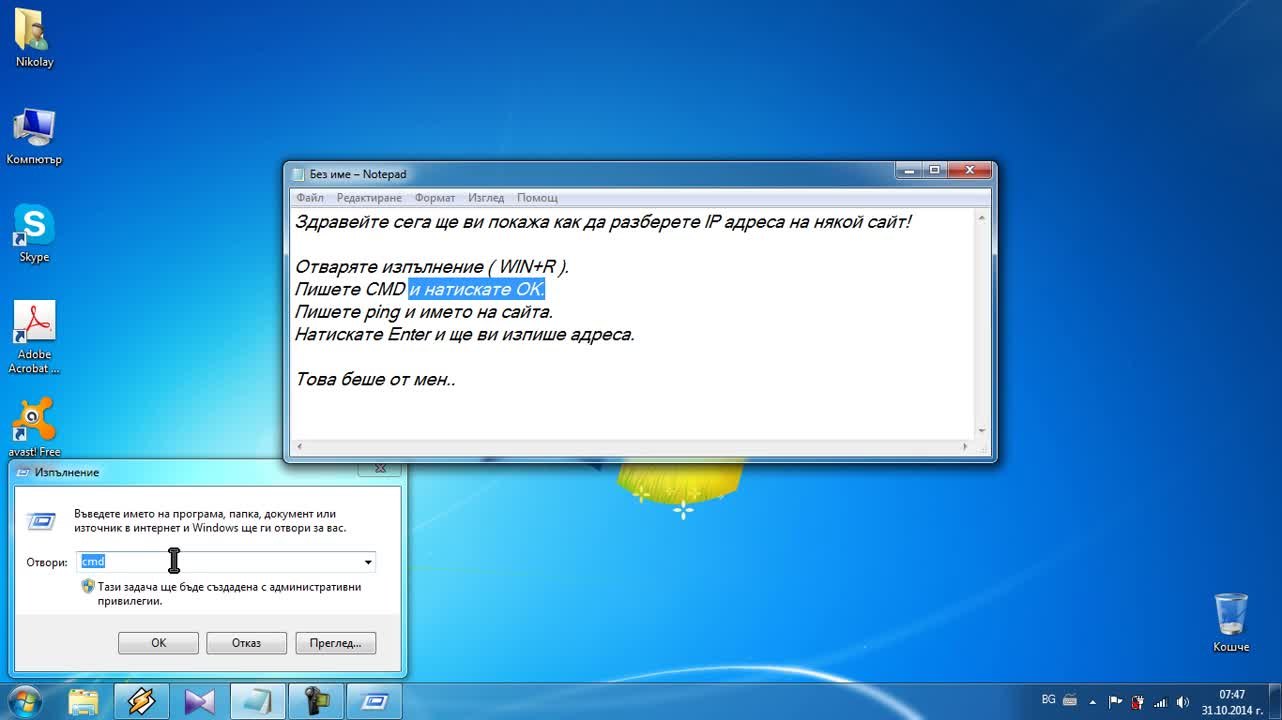Click the BG input language indicator
The width and height of the screenshot is (1282, 720).
1048,698
